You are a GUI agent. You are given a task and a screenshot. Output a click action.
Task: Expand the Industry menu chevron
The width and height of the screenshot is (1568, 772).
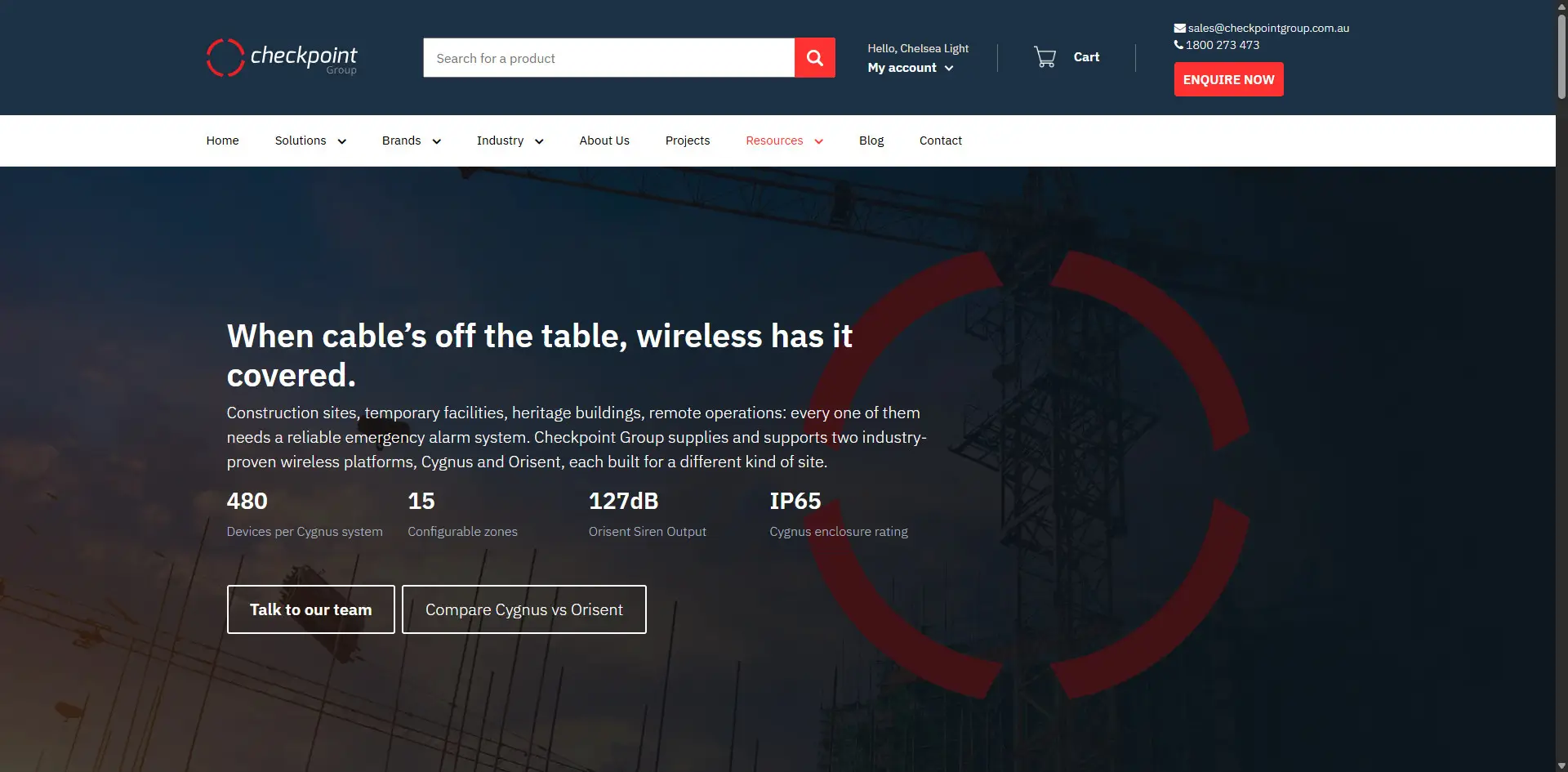click(x=539, y=141)
